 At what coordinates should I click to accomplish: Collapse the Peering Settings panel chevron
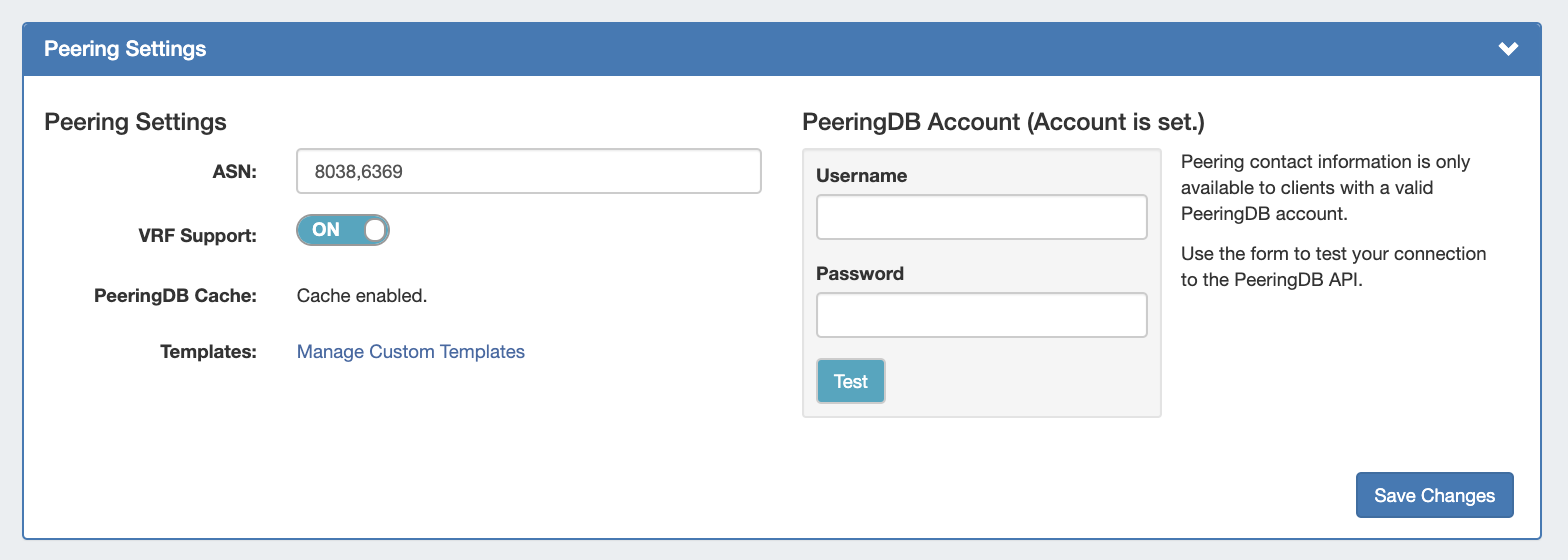point(1508,49)
